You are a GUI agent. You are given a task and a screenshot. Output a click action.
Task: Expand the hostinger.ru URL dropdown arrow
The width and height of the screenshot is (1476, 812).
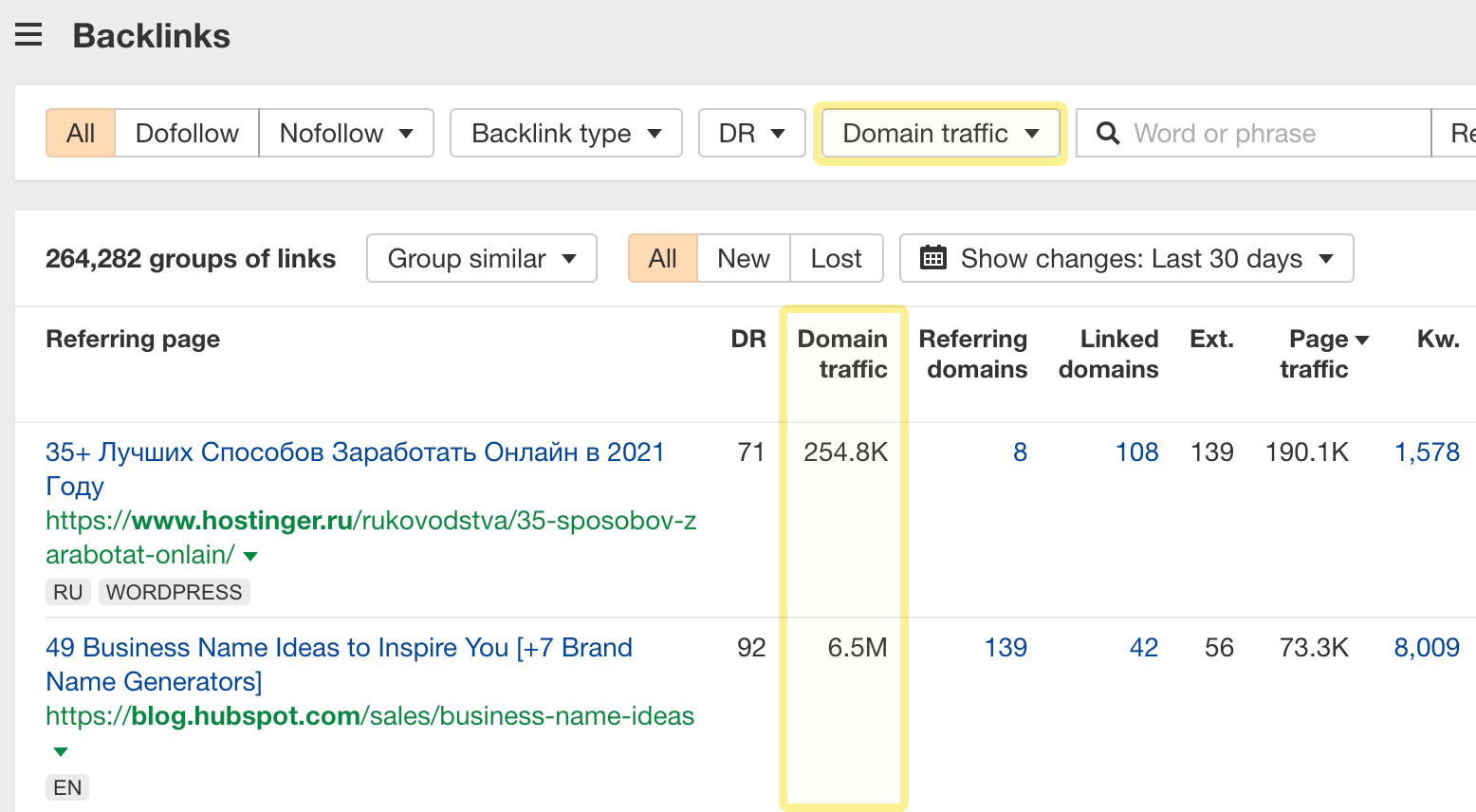click(250, 556)
